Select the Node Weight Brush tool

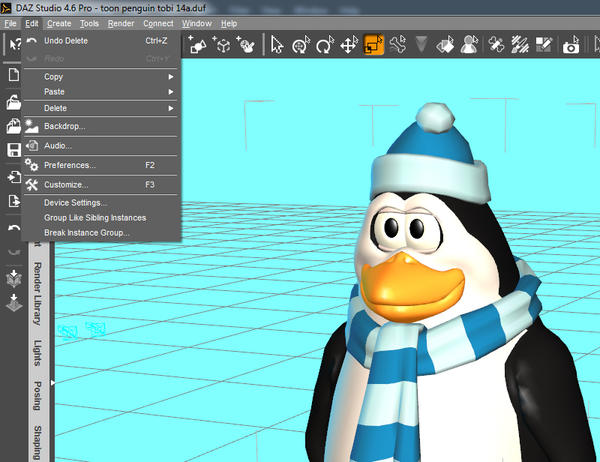pos(520,45)
